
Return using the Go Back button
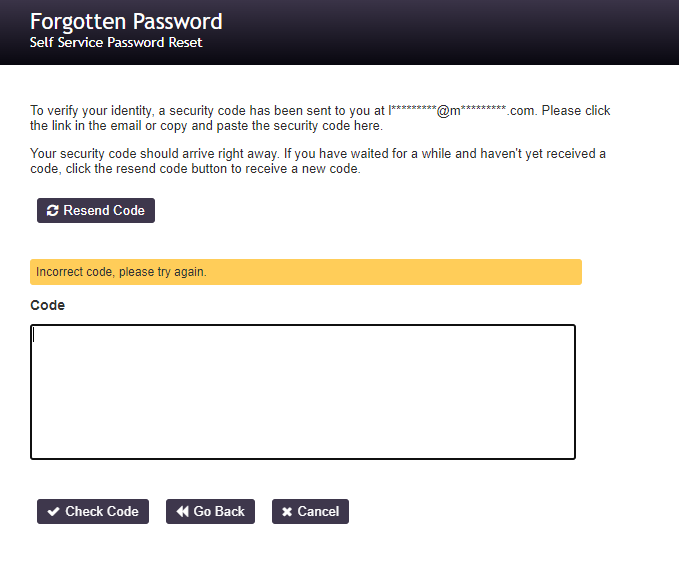(x=210, y=512)
